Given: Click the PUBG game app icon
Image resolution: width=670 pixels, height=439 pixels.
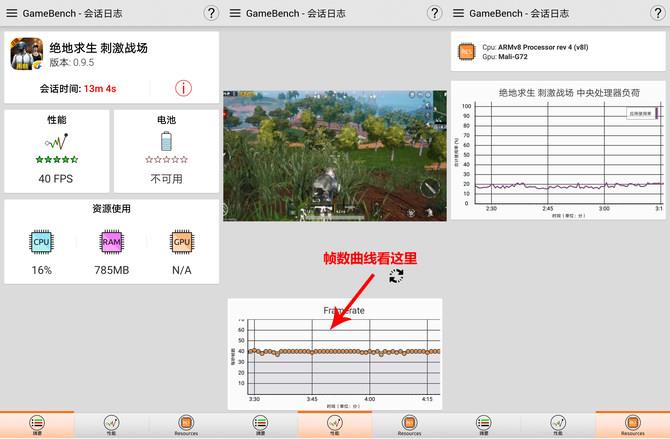Looking at the screenshot, I should point(25,55).
